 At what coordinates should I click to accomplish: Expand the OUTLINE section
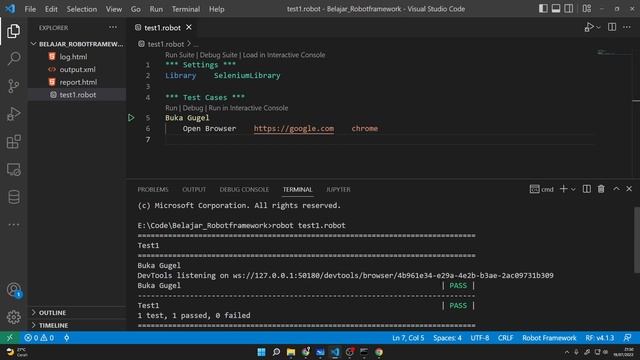pyautogui.click(x=77, y=313)
